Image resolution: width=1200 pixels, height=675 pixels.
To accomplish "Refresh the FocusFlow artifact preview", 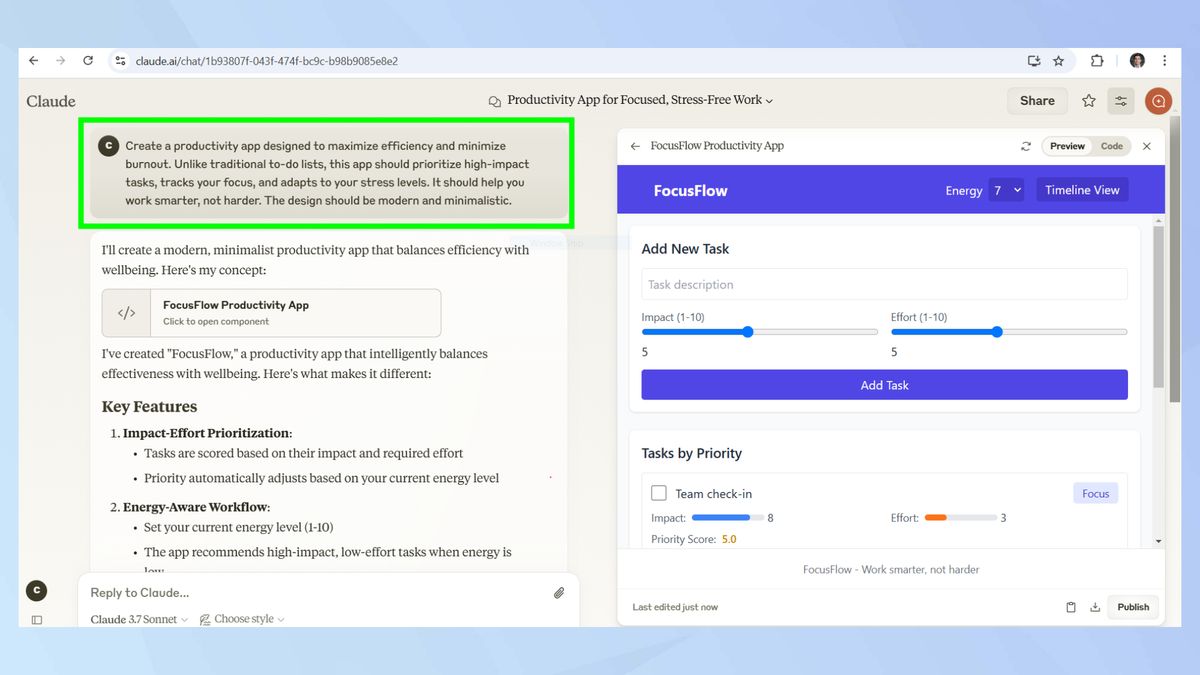I will click(1027, 146).
